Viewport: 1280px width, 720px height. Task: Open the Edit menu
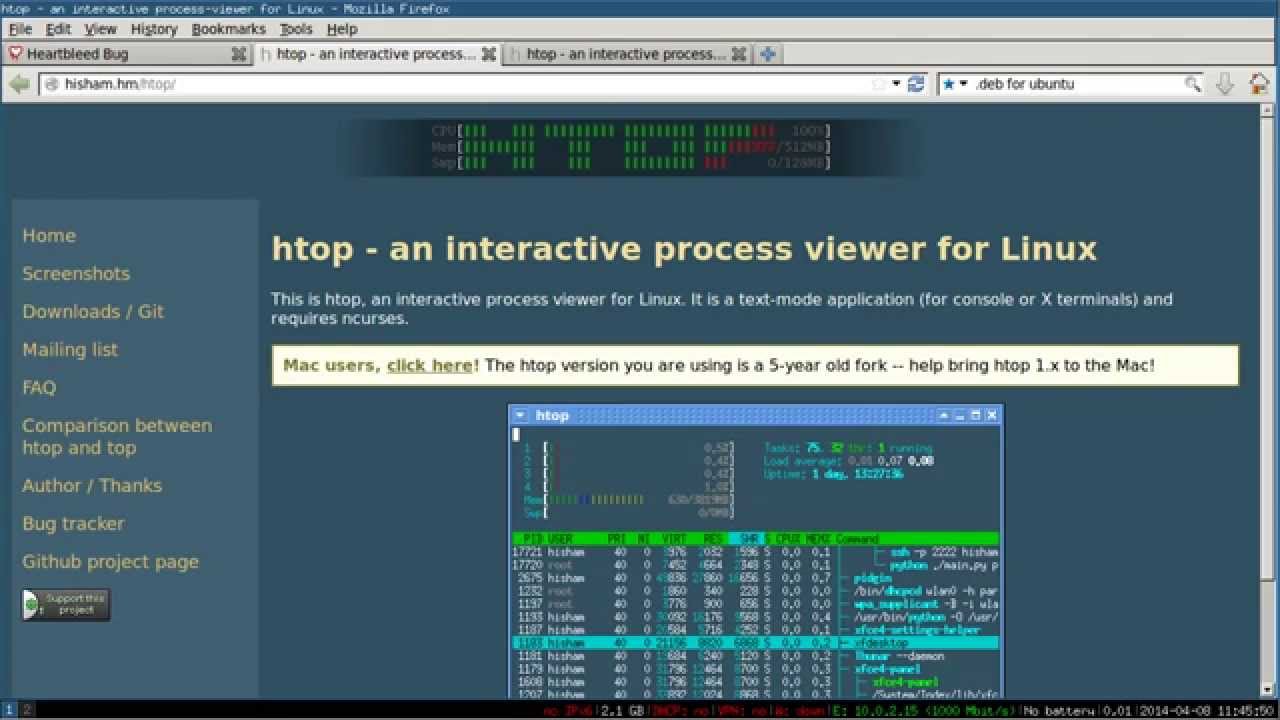pyautogui.click(x=58, y=29)
